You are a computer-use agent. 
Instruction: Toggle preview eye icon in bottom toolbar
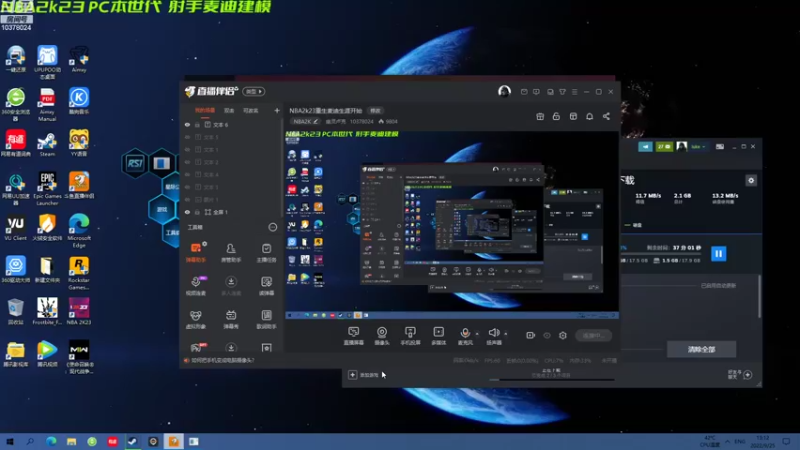coord(547,335)
